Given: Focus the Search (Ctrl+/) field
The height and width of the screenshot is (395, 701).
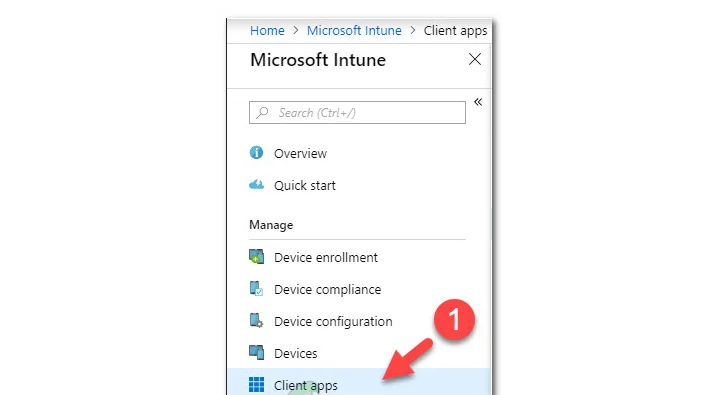Looking at the screenshot, I should point(357,113).
